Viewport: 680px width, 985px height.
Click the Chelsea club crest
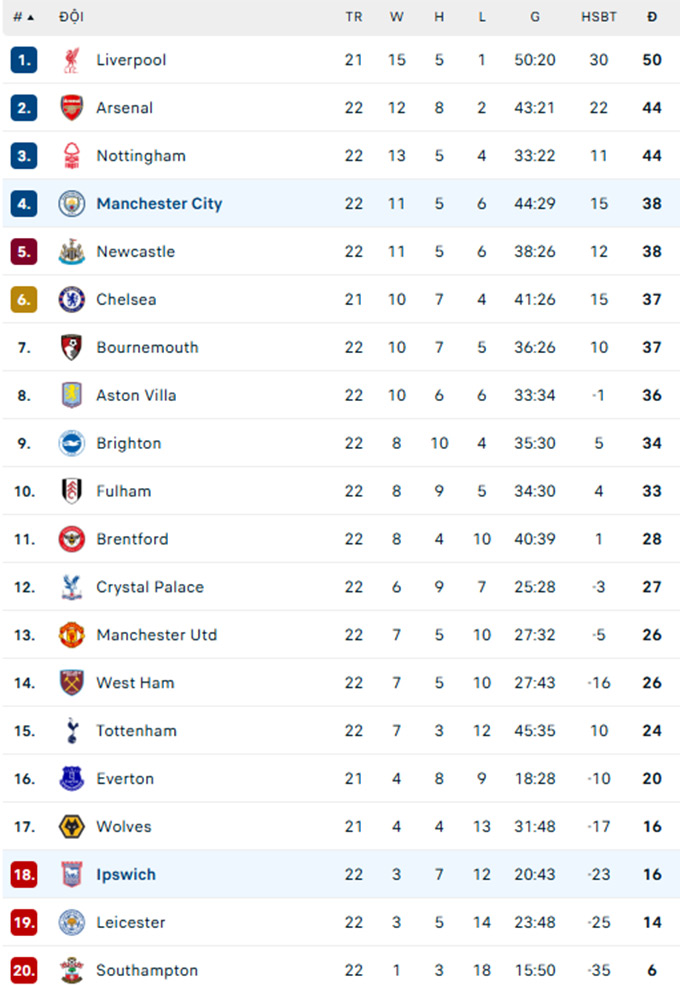coord(72,300)
